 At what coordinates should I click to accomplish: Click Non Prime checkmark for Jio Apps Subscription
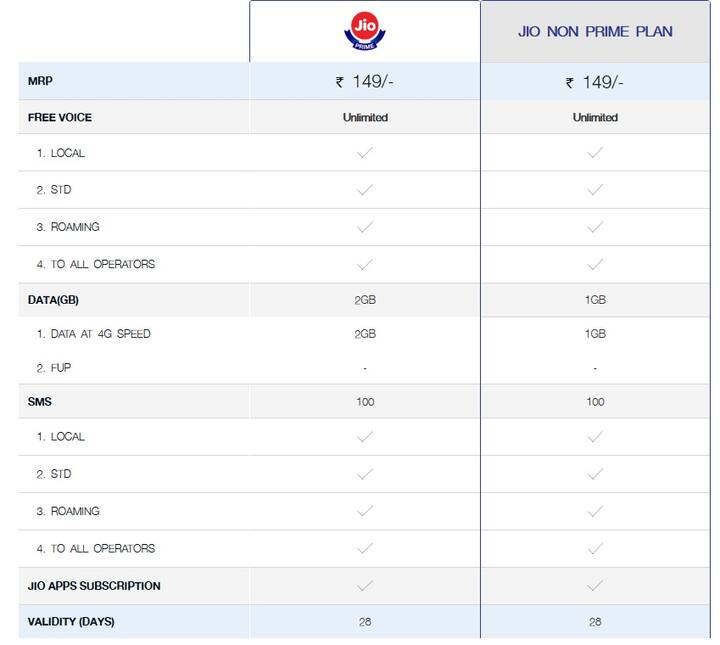tap(595, 585)
